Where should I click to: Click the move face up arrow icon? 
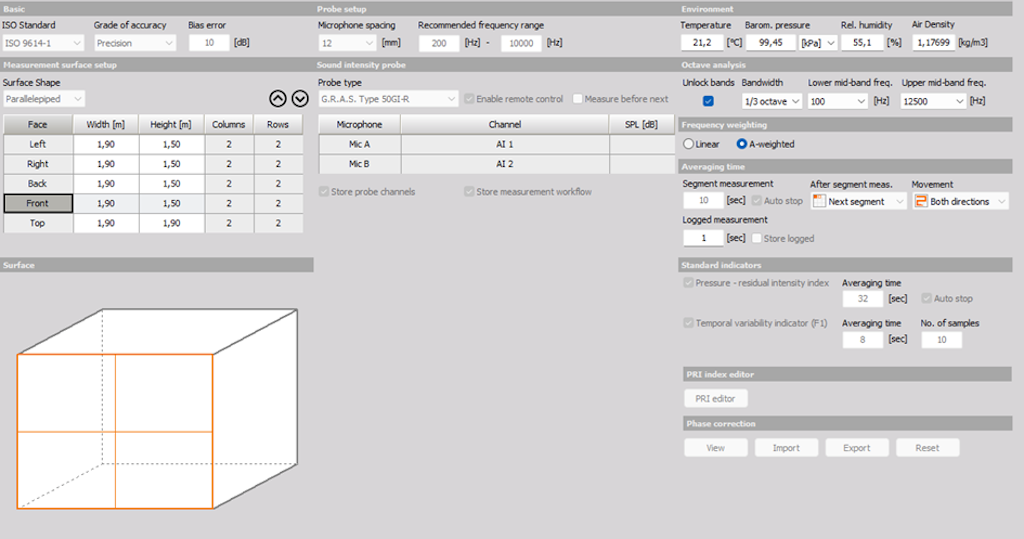278,99
